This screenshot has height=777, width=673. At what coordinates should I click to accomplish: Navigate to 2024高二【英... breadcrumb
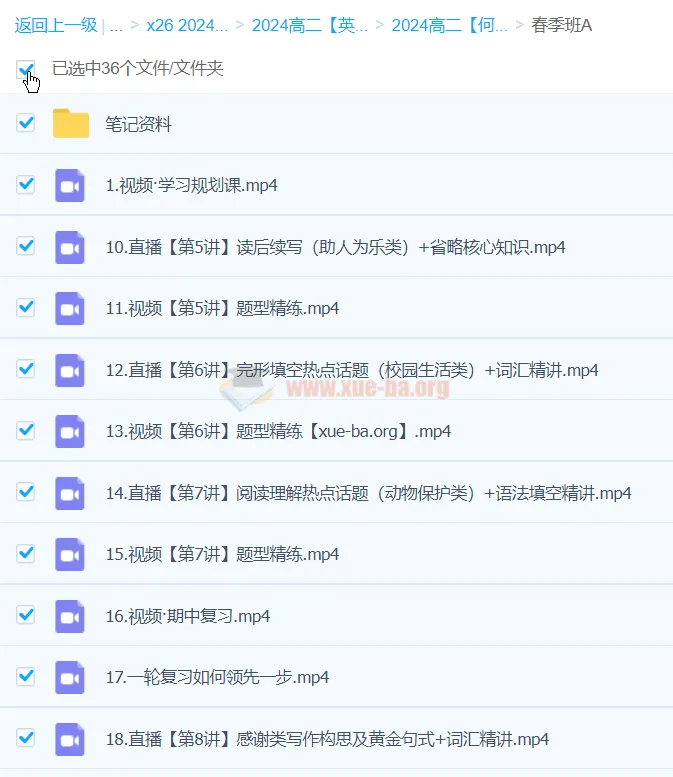pos(309,25)
